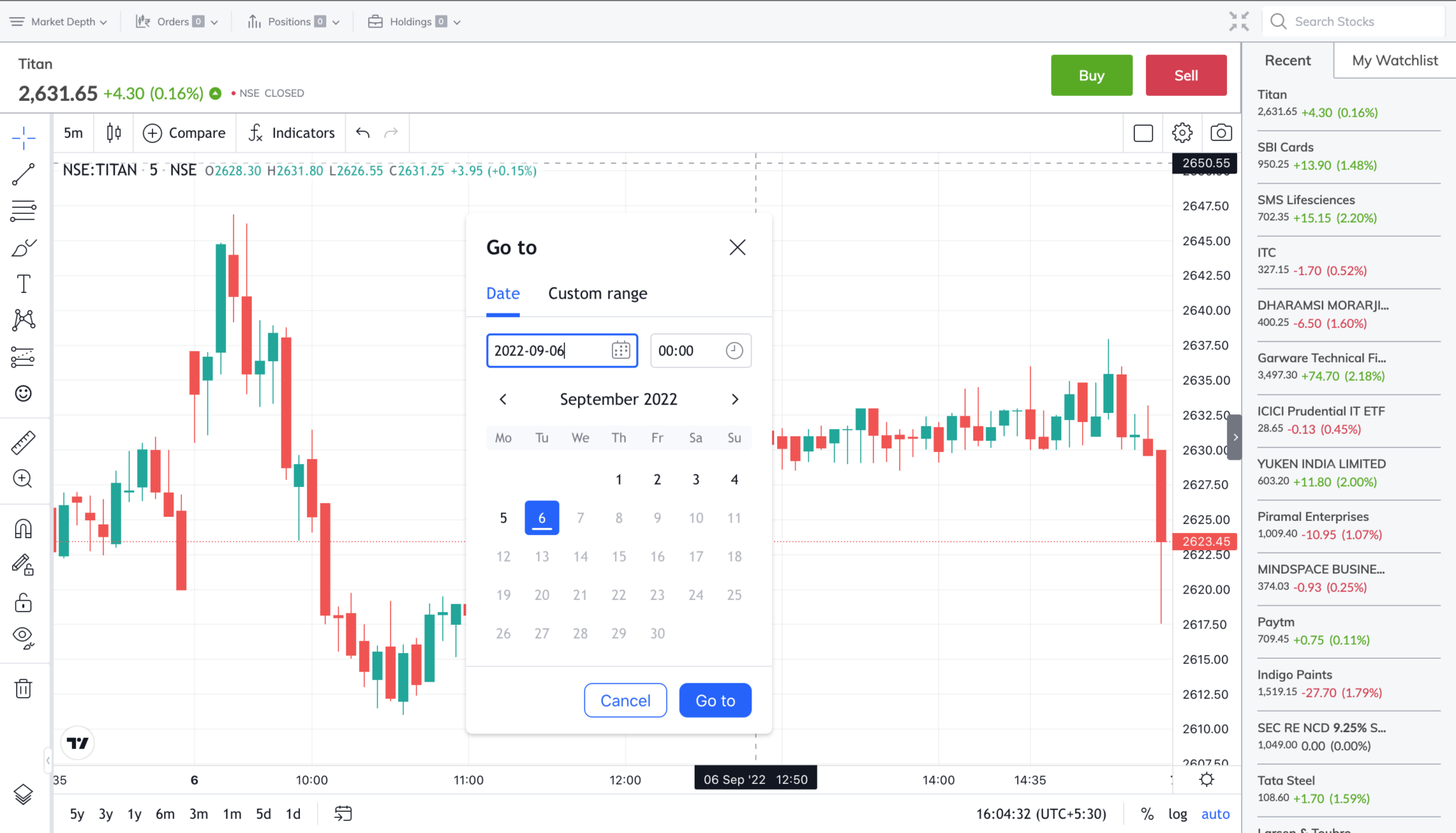
Task: Click the Search Stocks input field
Action: coord(1354,21)
